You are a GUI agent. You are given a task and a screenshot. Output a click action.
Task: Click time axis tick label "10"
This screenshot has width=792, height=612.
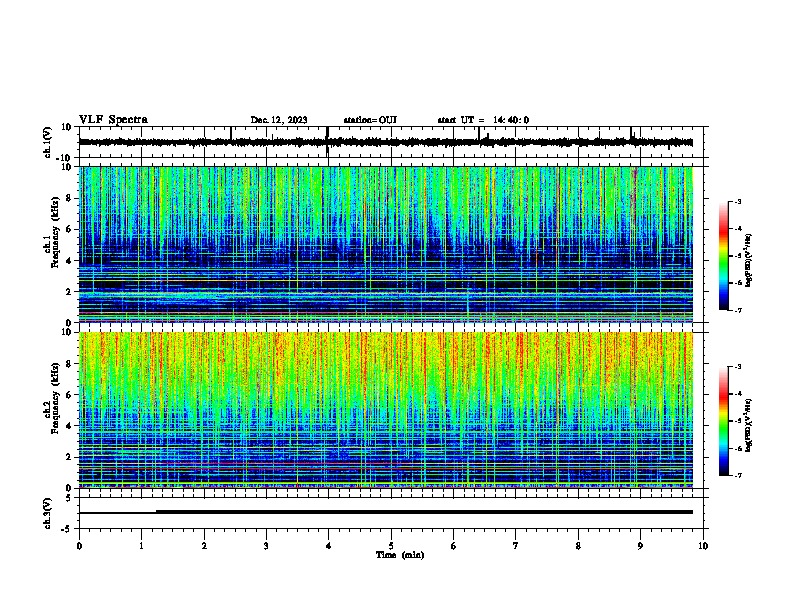pos(703,546)
